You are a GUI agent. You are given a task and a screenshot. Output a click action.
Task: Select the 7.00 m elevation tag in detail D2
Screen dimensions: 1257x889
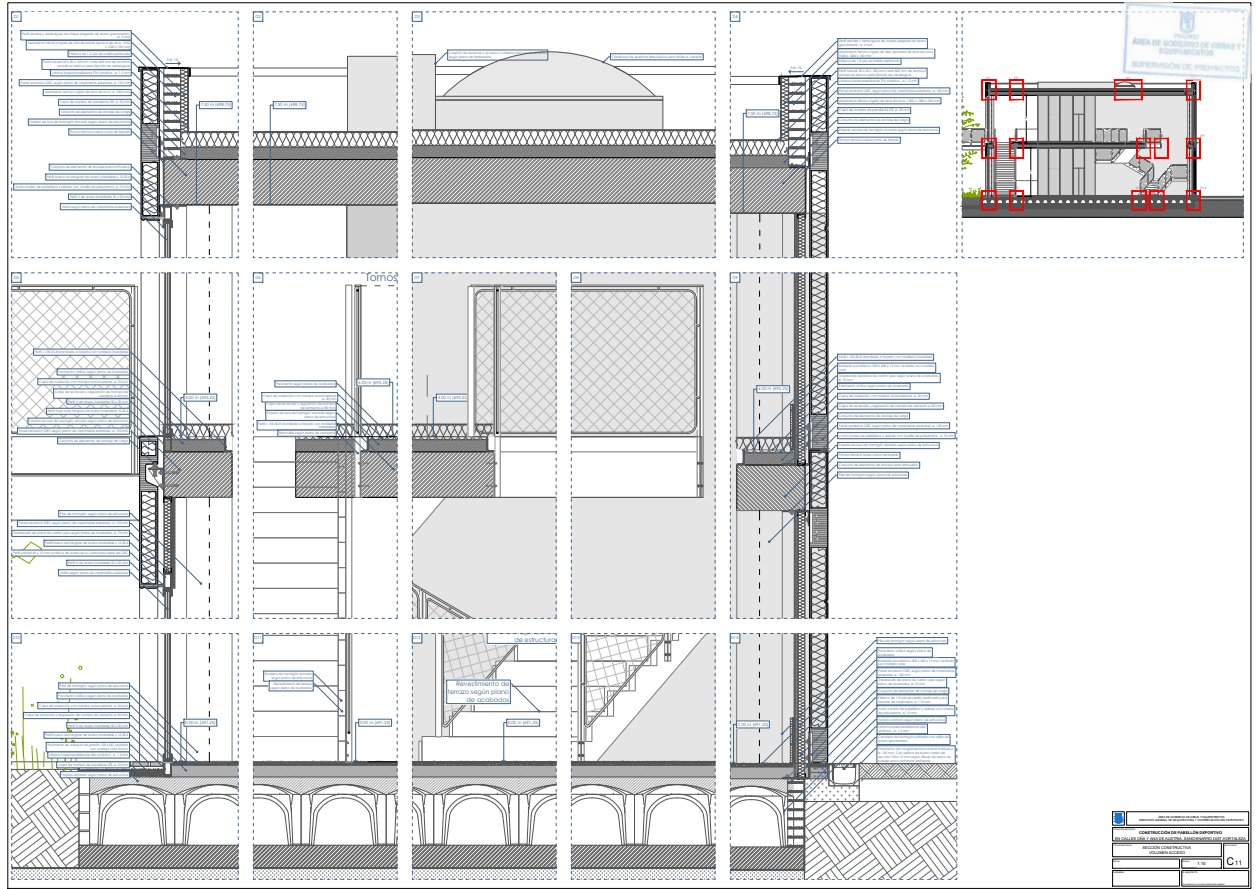tap(289, 104)
